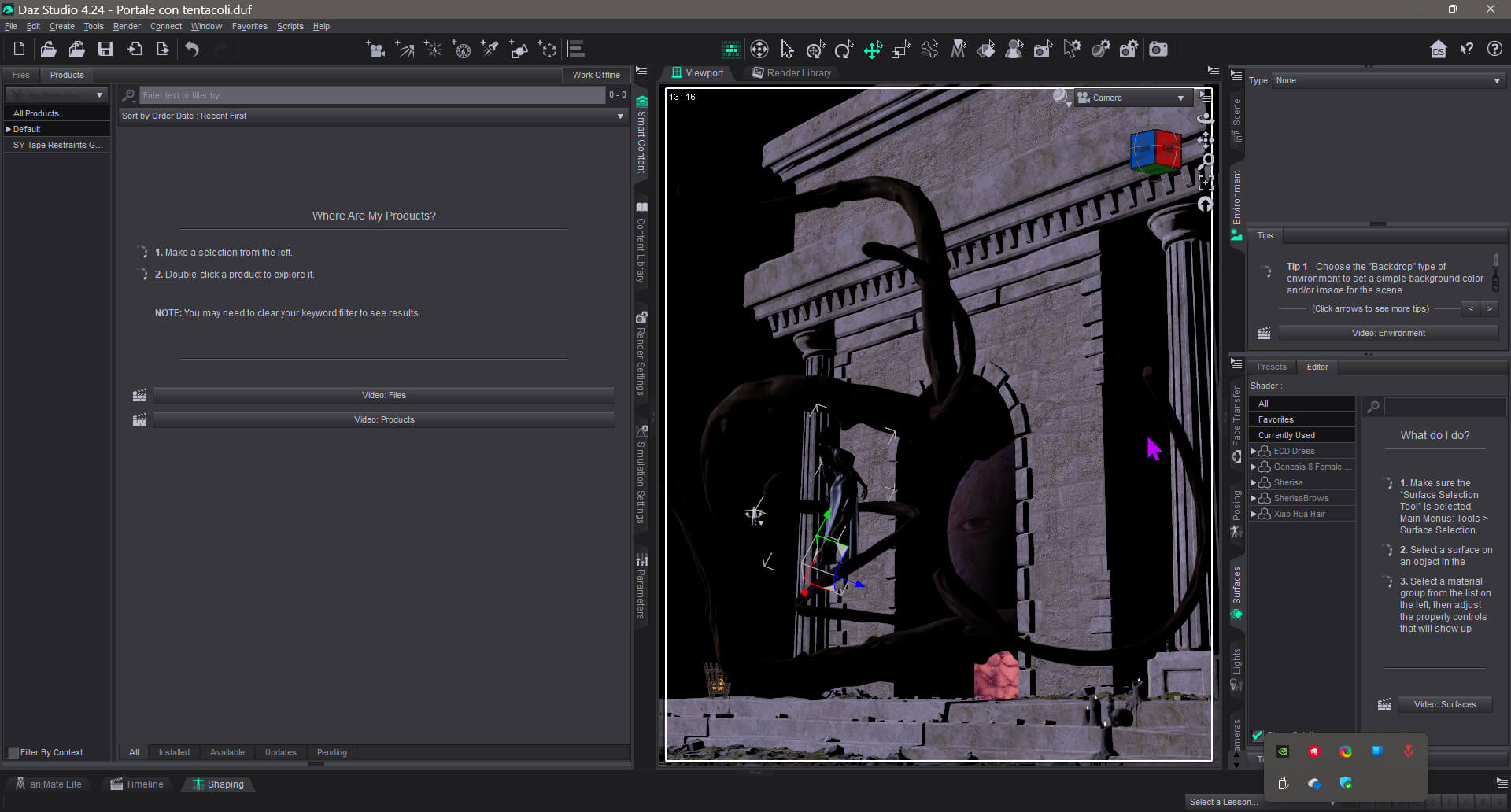Click the Create New Null icon
Image resolution: width=1511 pixels, height=812 pixels.
(548, 50)
